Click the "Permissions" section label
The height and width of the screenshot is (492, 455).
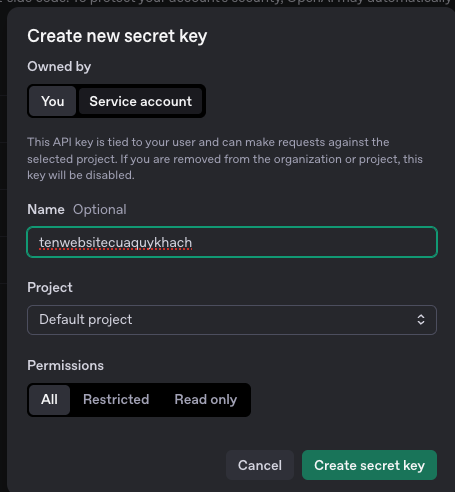point(66,366)
